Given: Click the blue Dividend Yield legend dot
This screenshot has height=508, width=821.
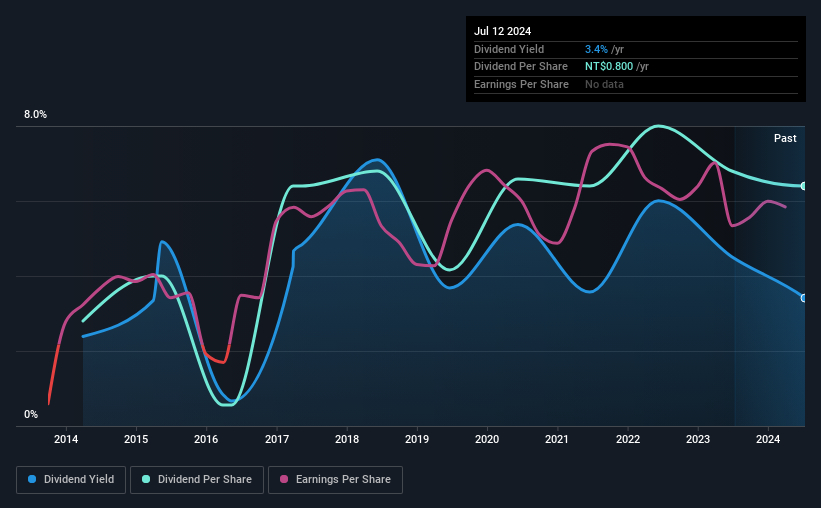Looking at the screenshot, I should click(x=32, y=479).
